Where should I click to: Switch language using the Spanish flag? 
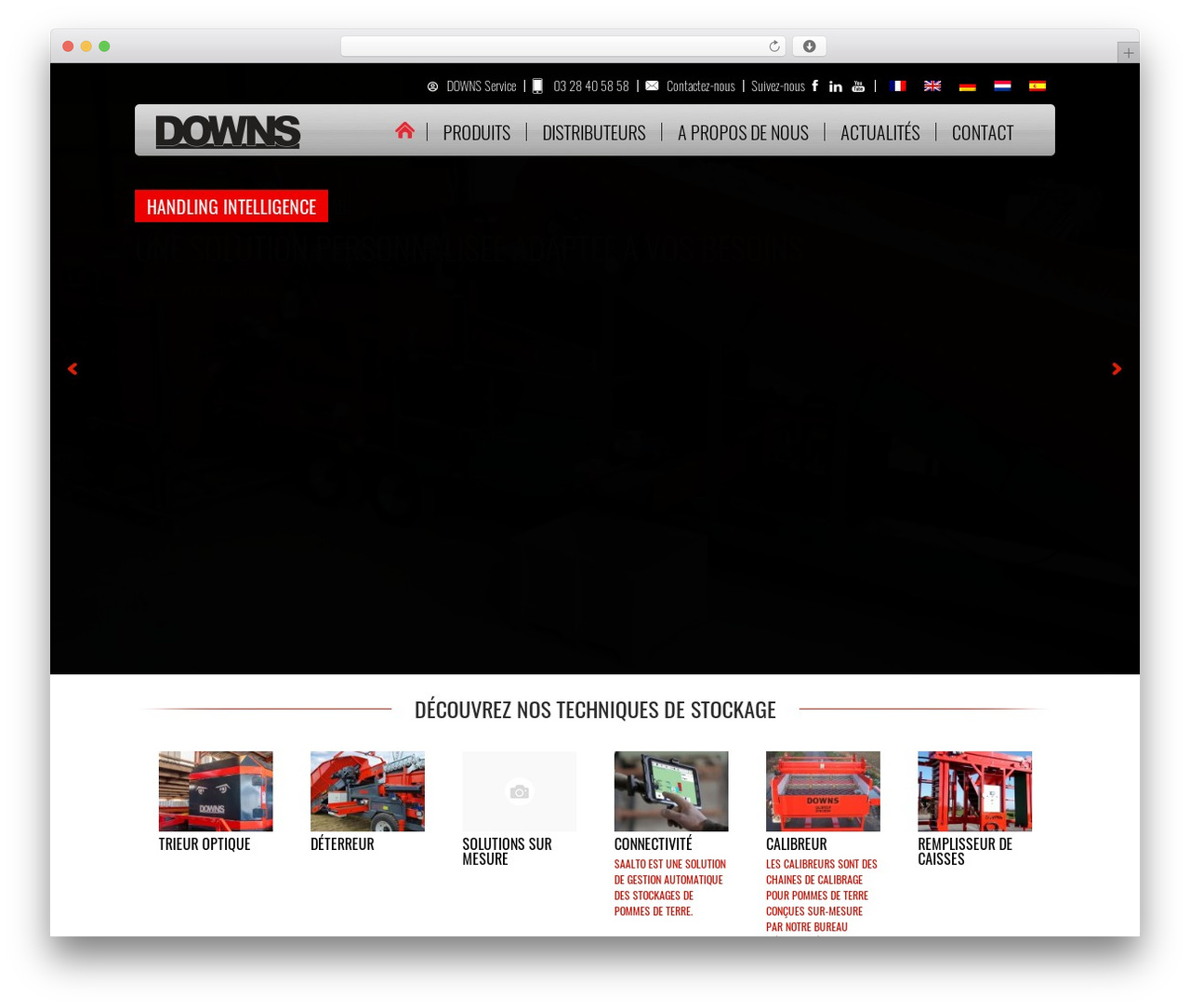coord(1038,86)
